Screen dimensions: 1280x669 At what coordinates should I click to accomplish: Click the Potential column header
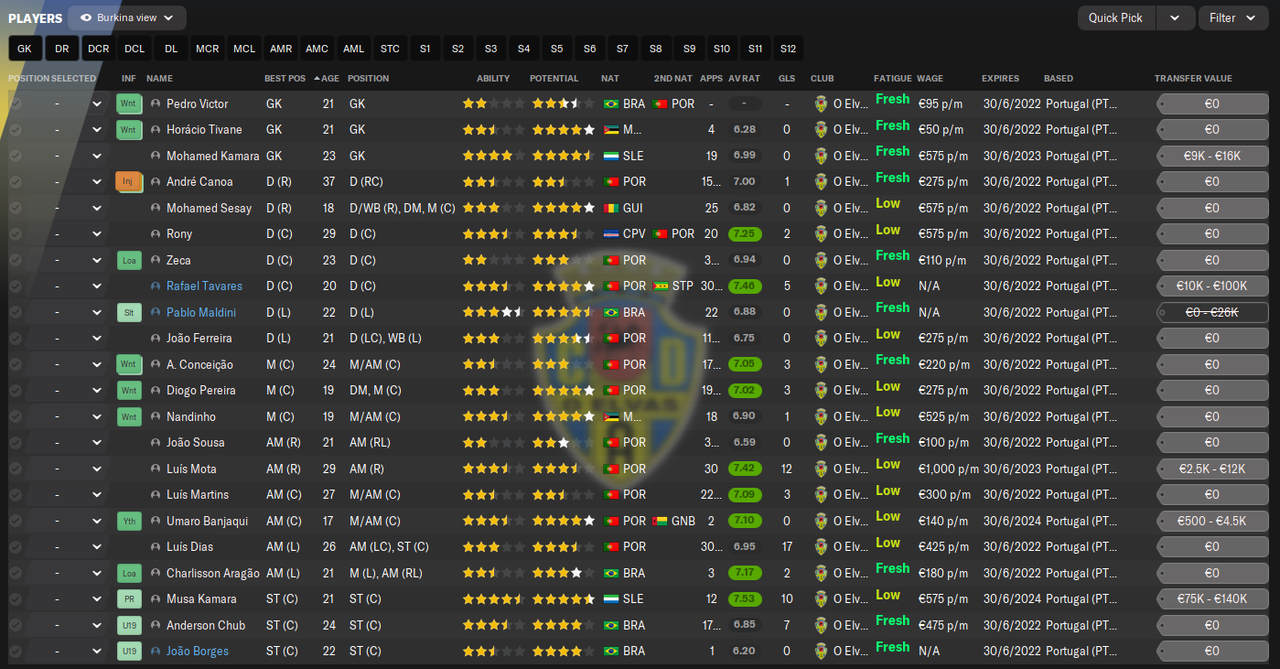(x=554, y=78)
